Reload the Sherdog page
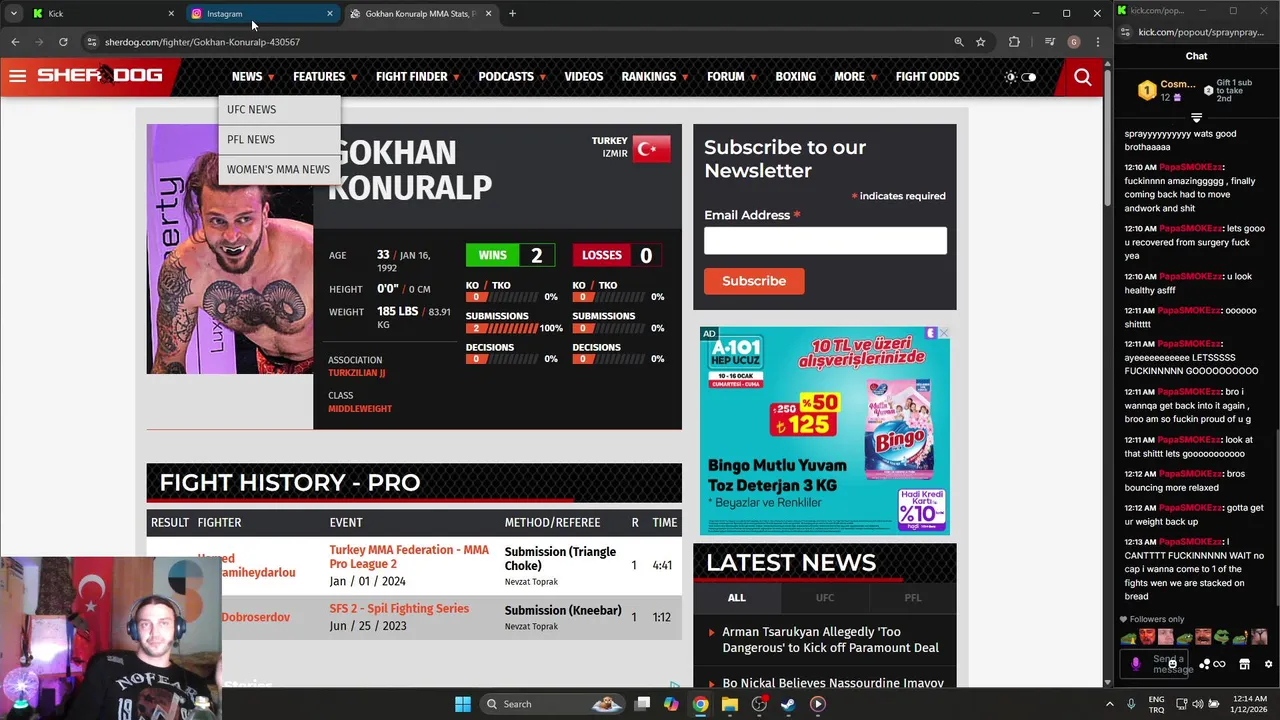The image size is (1280, 720). 63,42
